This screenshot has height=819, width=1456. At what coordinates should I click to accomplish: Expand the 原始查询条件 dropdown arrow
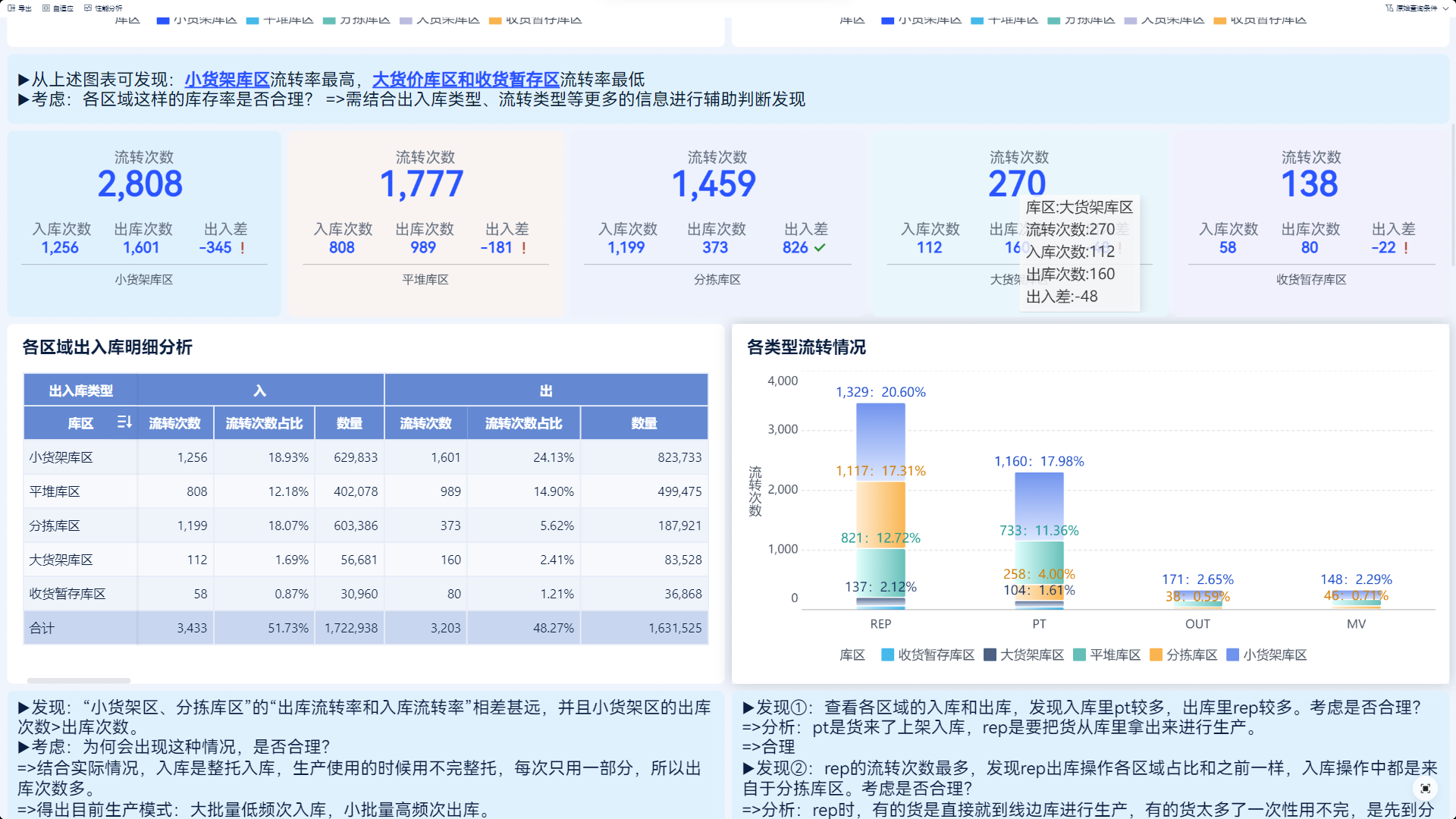click(x=1446, y=8)
